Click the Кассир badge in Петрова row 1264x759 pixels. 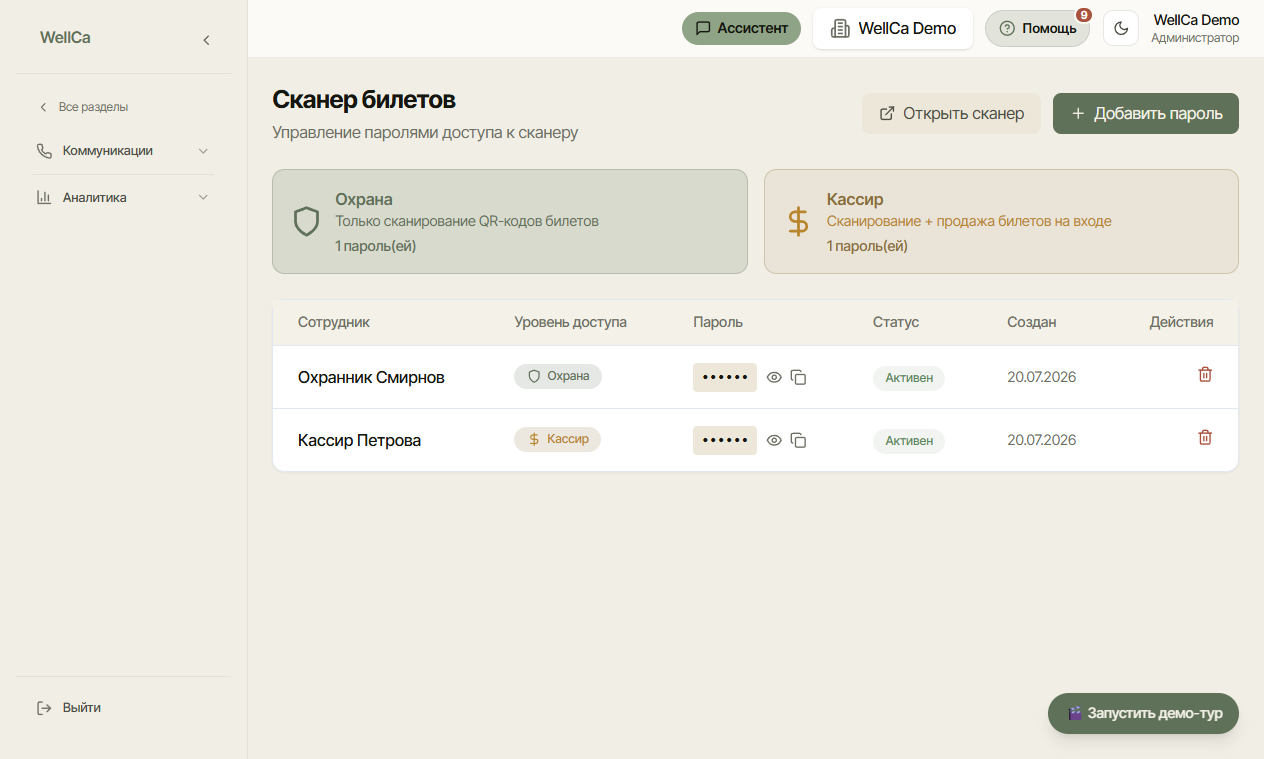click(557, 439)
